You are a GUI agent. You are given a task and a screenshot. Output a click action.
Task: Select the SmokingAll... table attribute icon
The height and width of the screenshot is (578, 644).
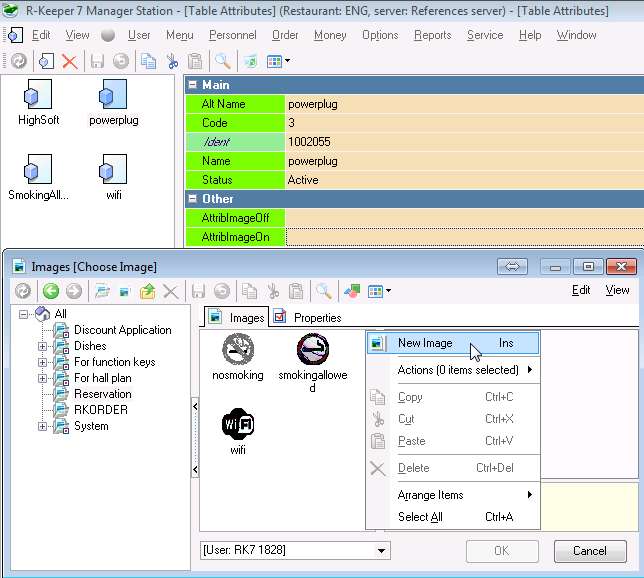pos(38,177)
